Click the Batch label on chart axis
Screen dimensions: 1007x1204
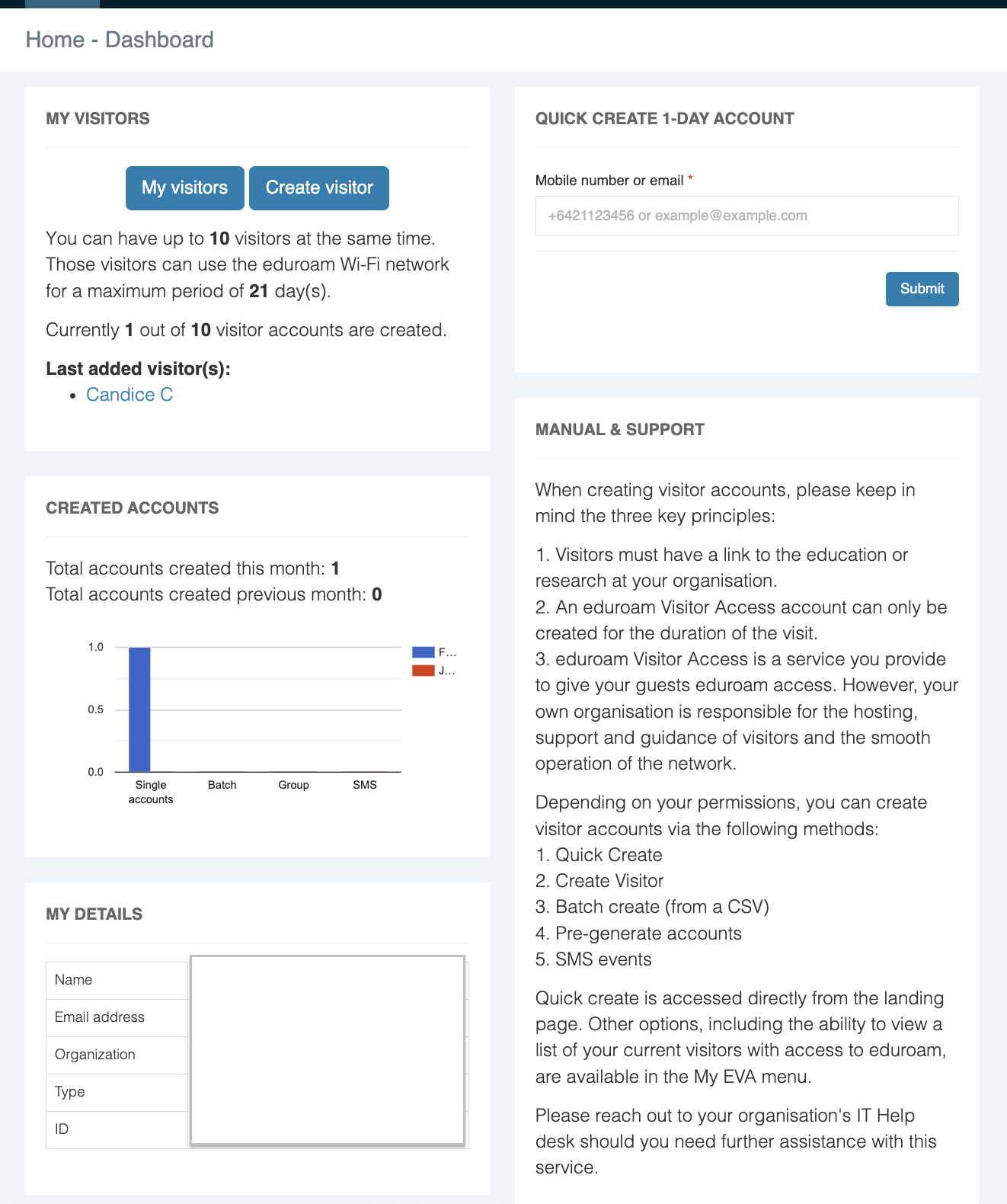(x=222, y=784)
